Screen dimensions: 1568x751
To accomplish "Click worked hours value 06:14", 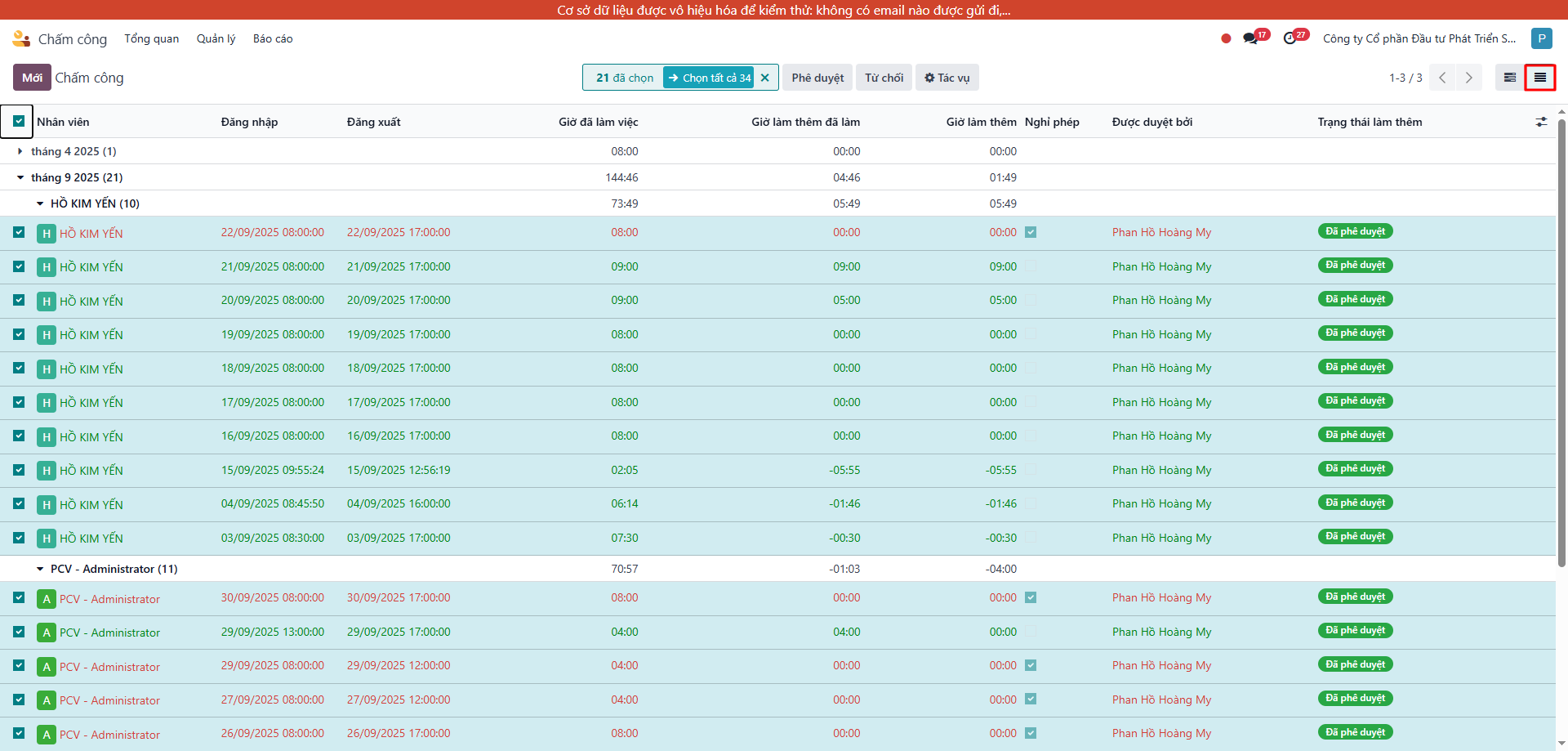I will click(x=625, y=503).
